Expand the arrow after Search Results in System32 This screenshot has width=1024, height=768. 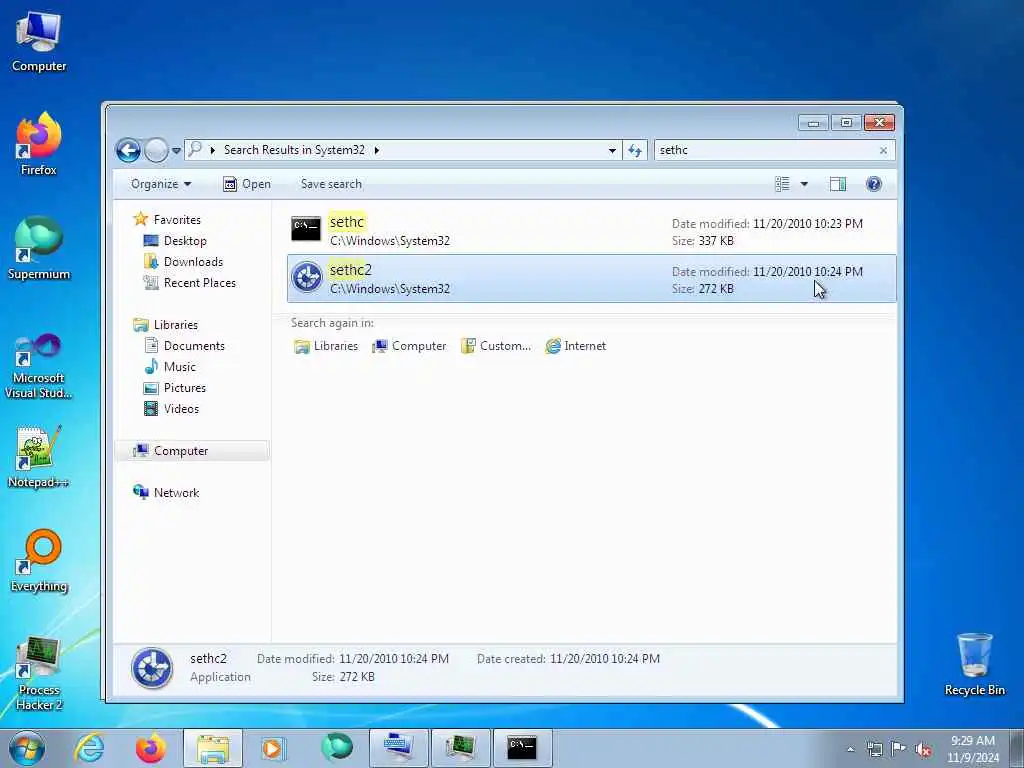pos(377,150)
